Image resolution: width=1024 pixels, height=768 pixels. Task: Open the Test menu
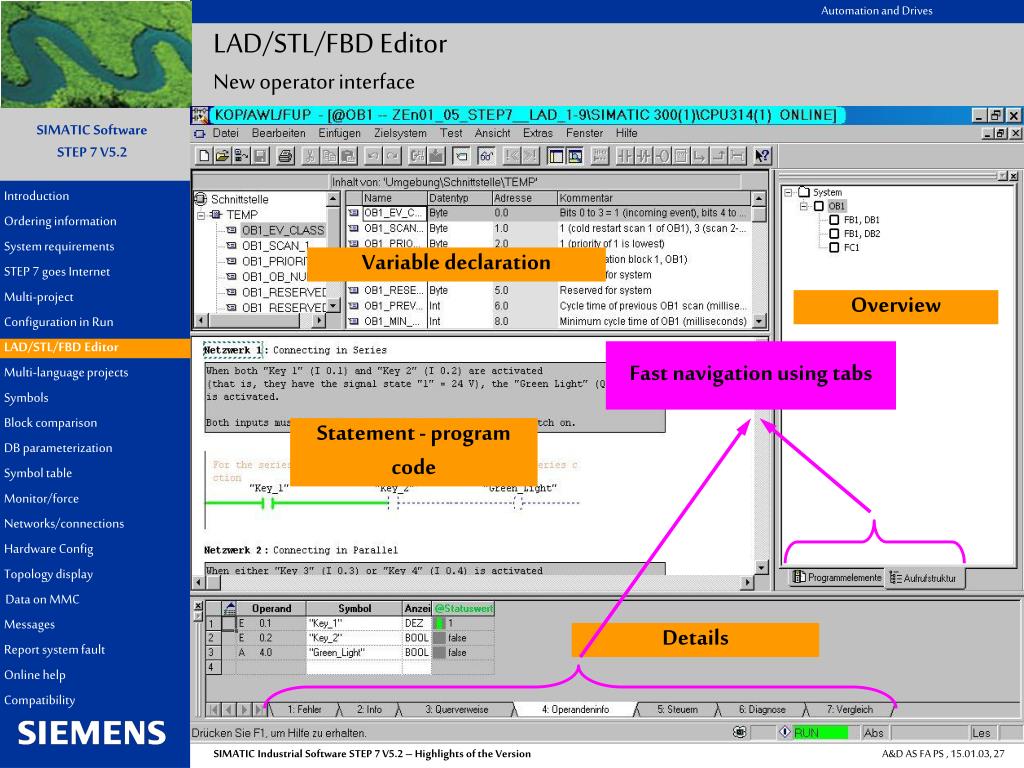tap(451, 133)
